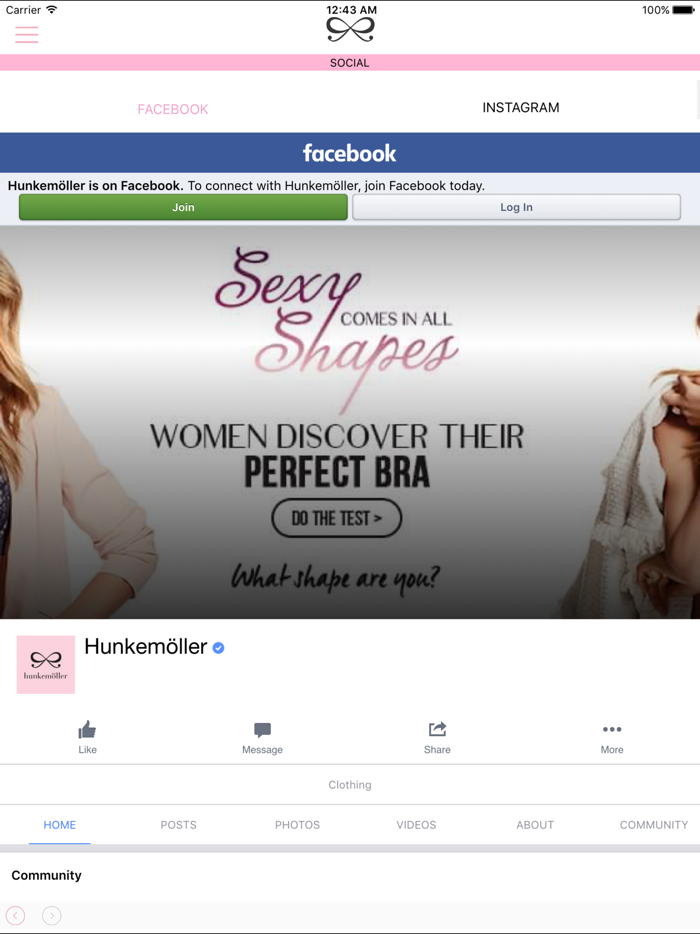Viewport: 700px width, 934px height.
Task: Open the More options ellipsis icon
Action: [611, 731]
